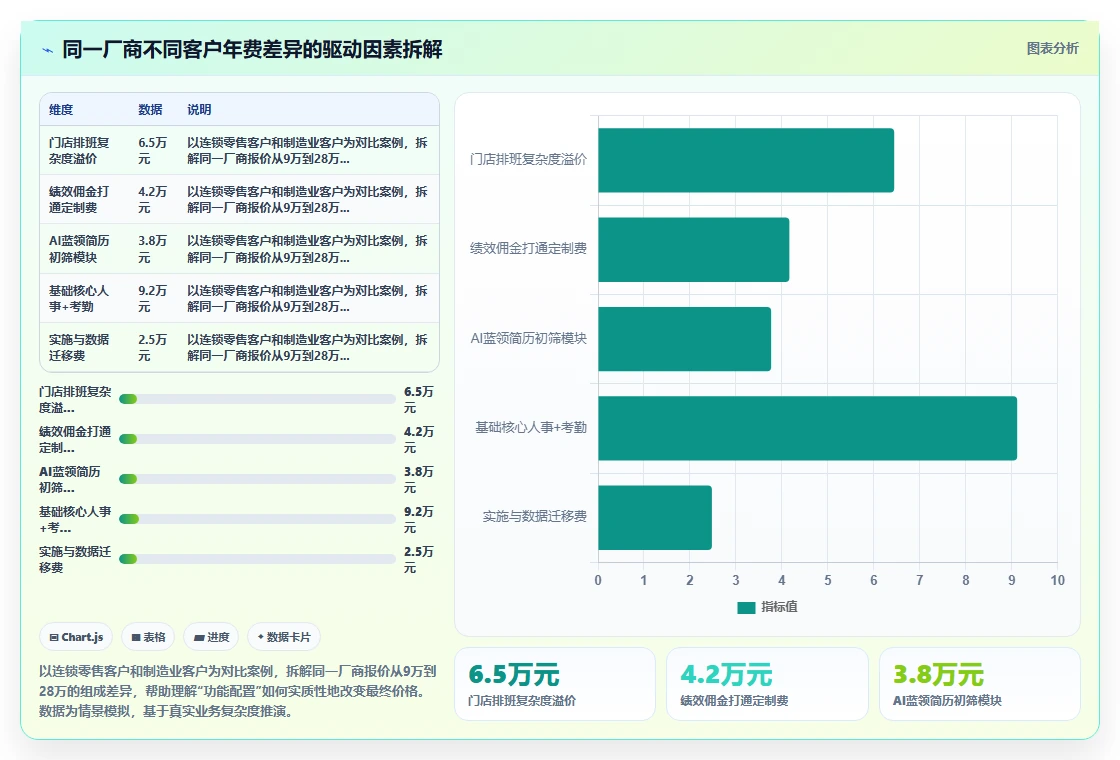Click the 9.2万元 value beside progress bar
This screenshot has height=760, width=1120.
point(419,519)
